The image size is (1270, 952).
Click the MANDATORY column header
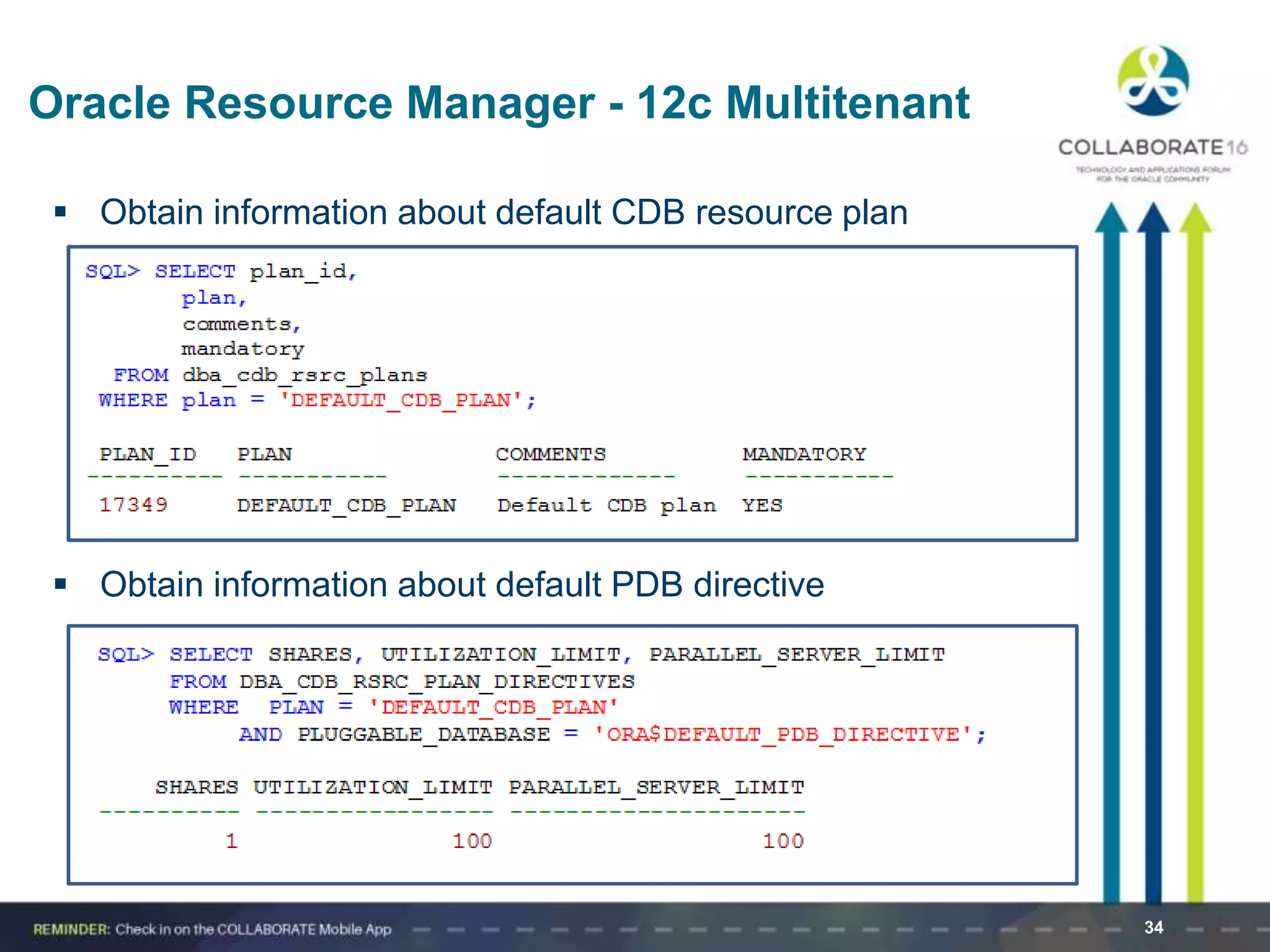pyautogui.click(x=804, y=454)
